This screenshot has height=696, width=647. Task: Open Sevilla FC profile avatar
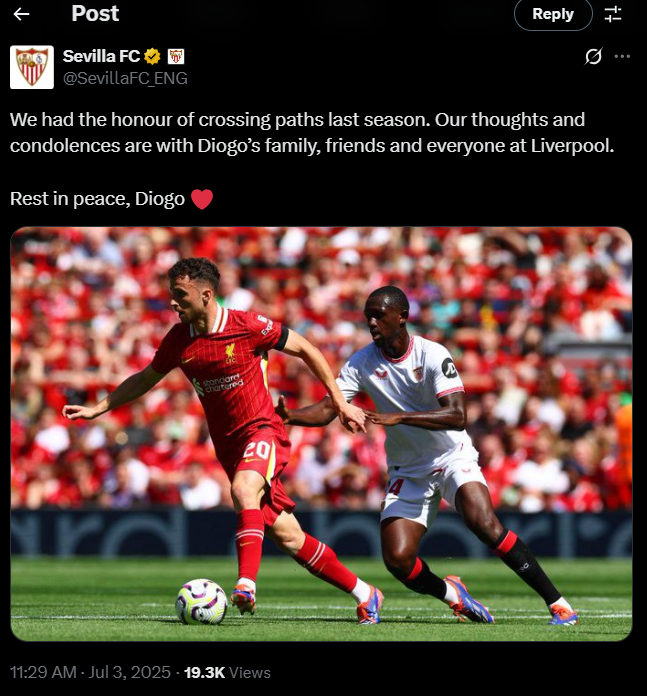[32, 67]
